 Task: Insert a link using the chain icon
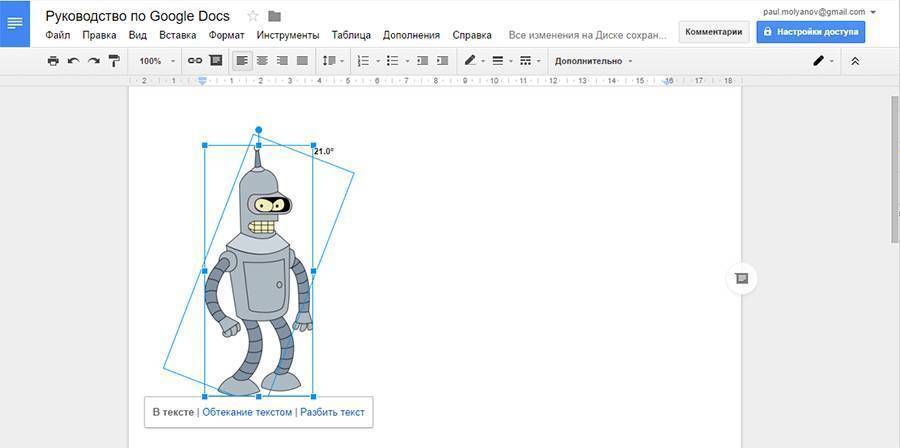[195, 61]
